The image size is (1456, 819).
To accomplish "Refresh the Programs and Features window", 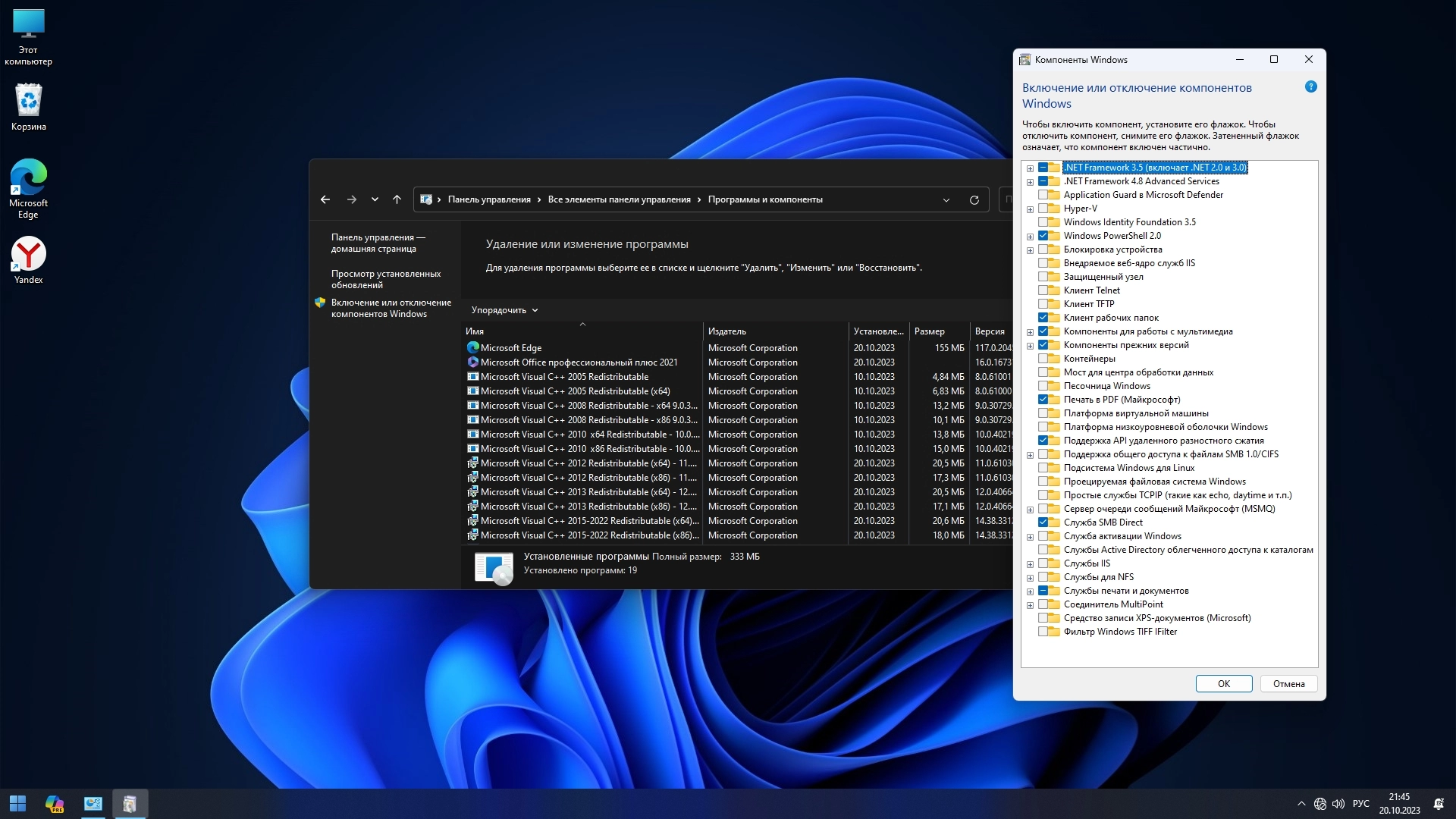I will point(974,200).
